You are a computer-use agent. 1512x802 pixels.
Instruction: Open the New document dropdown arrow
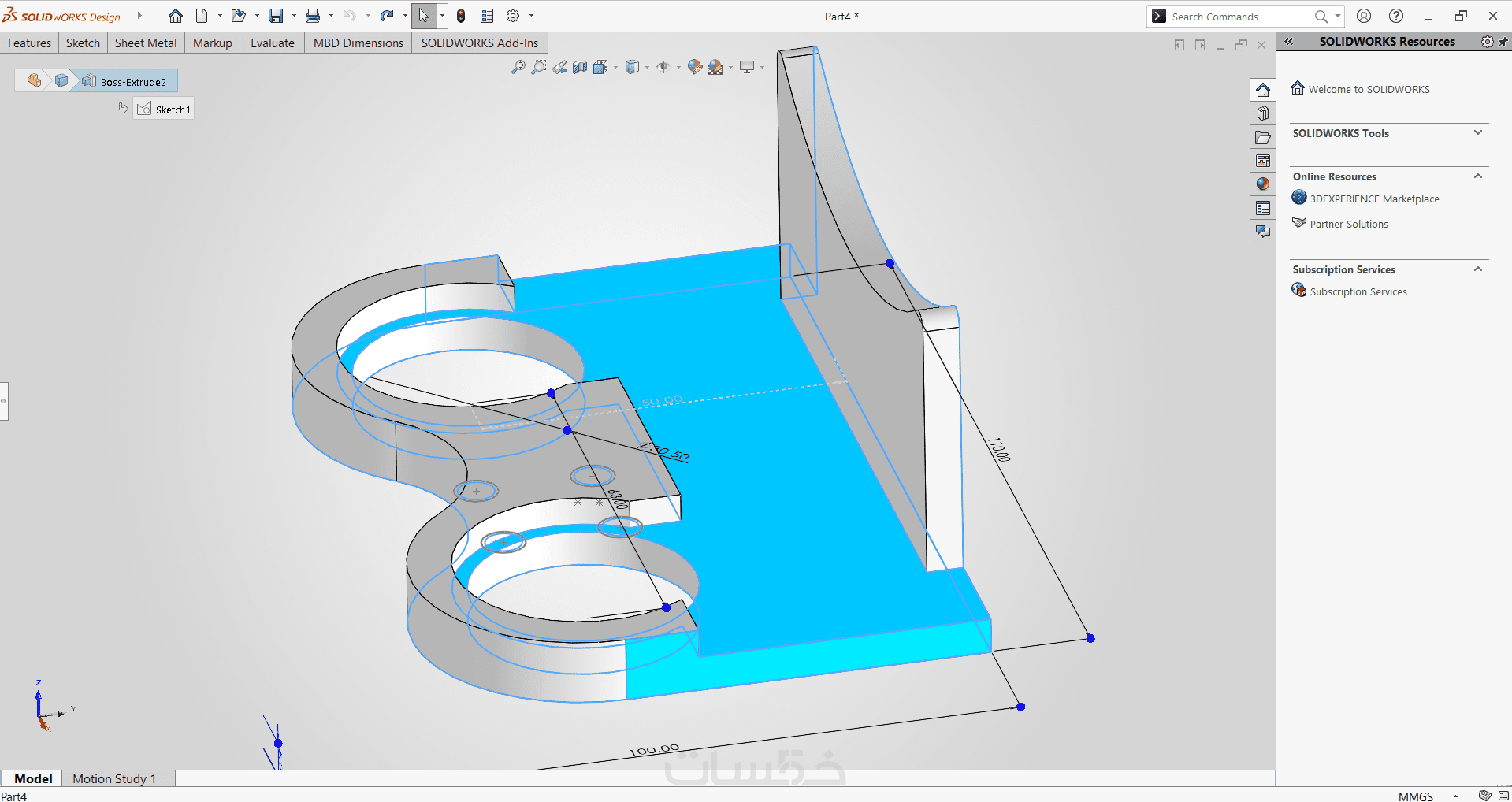coord(220,16)
